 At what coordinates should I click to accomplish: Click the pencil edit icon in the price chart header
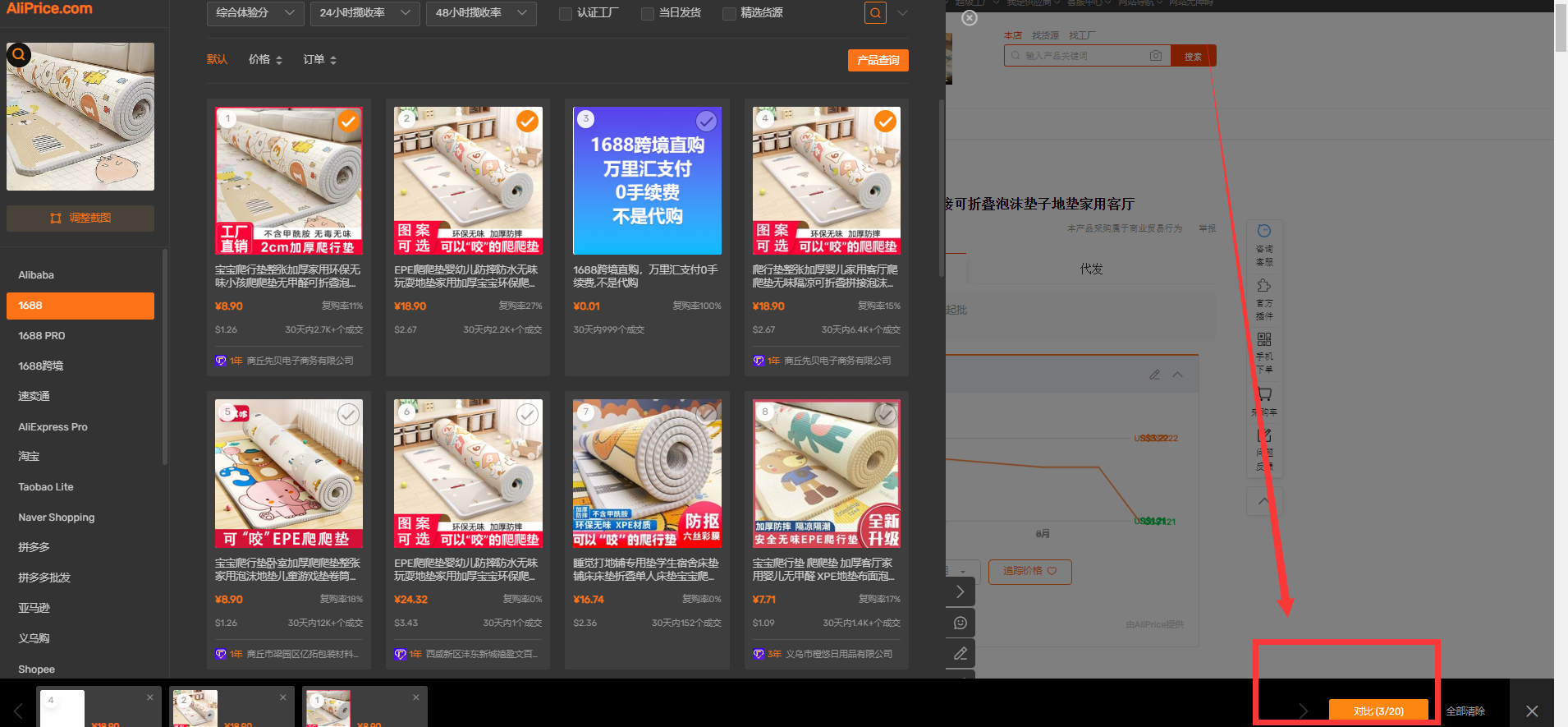[x=1155, y=375]
